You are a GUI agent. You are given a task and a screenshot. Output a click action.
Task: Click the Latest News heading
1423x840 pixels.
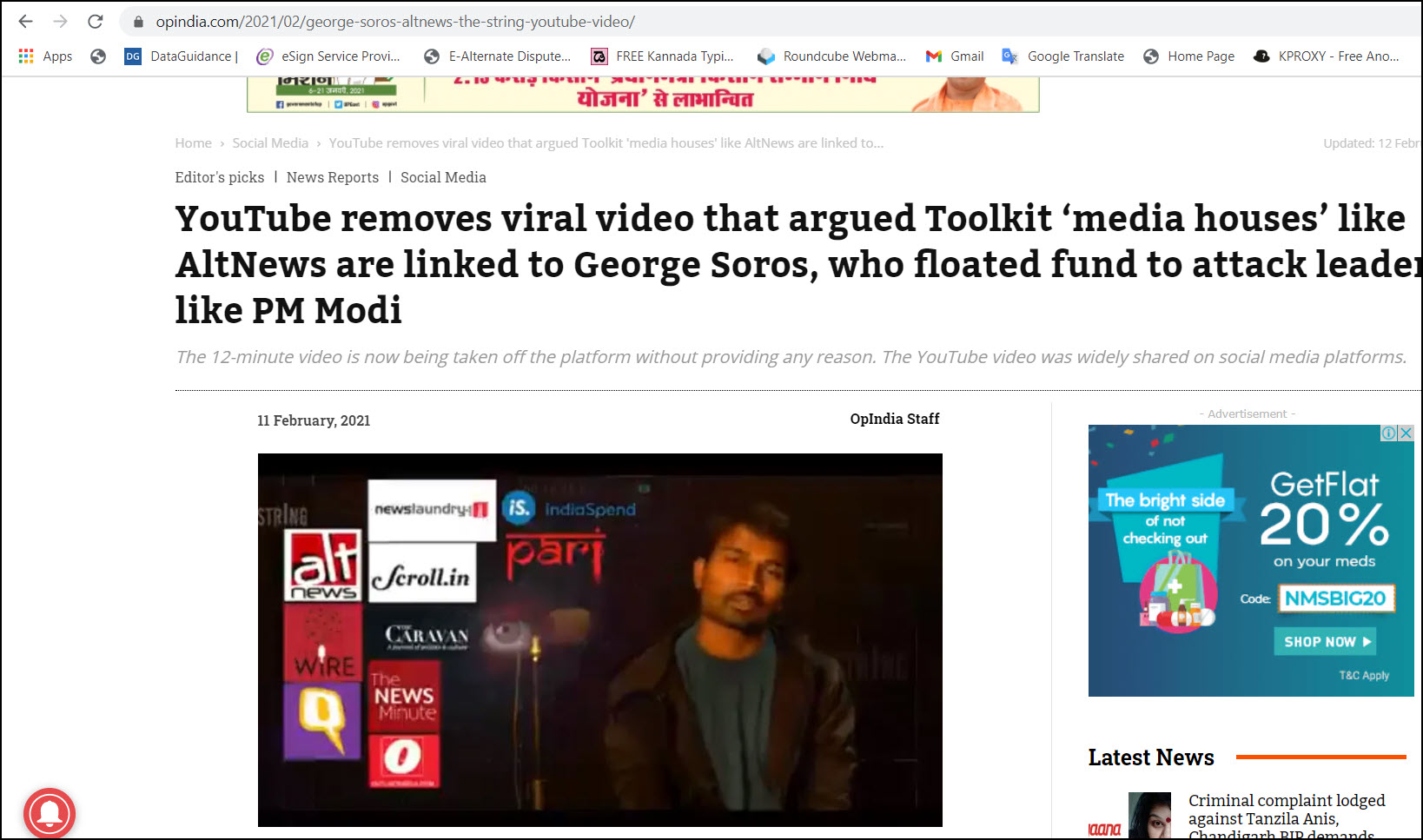1151,757
